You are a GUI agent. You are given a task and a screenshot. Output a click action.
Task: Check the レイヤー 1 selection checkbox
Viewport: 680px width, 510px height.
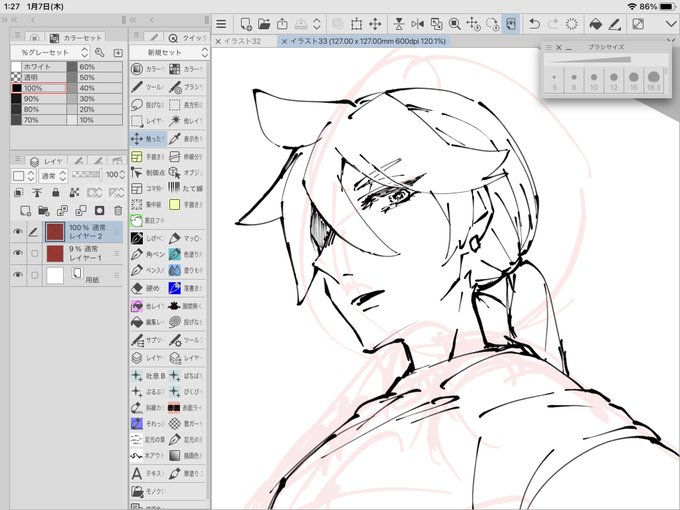tap(35, 253)
